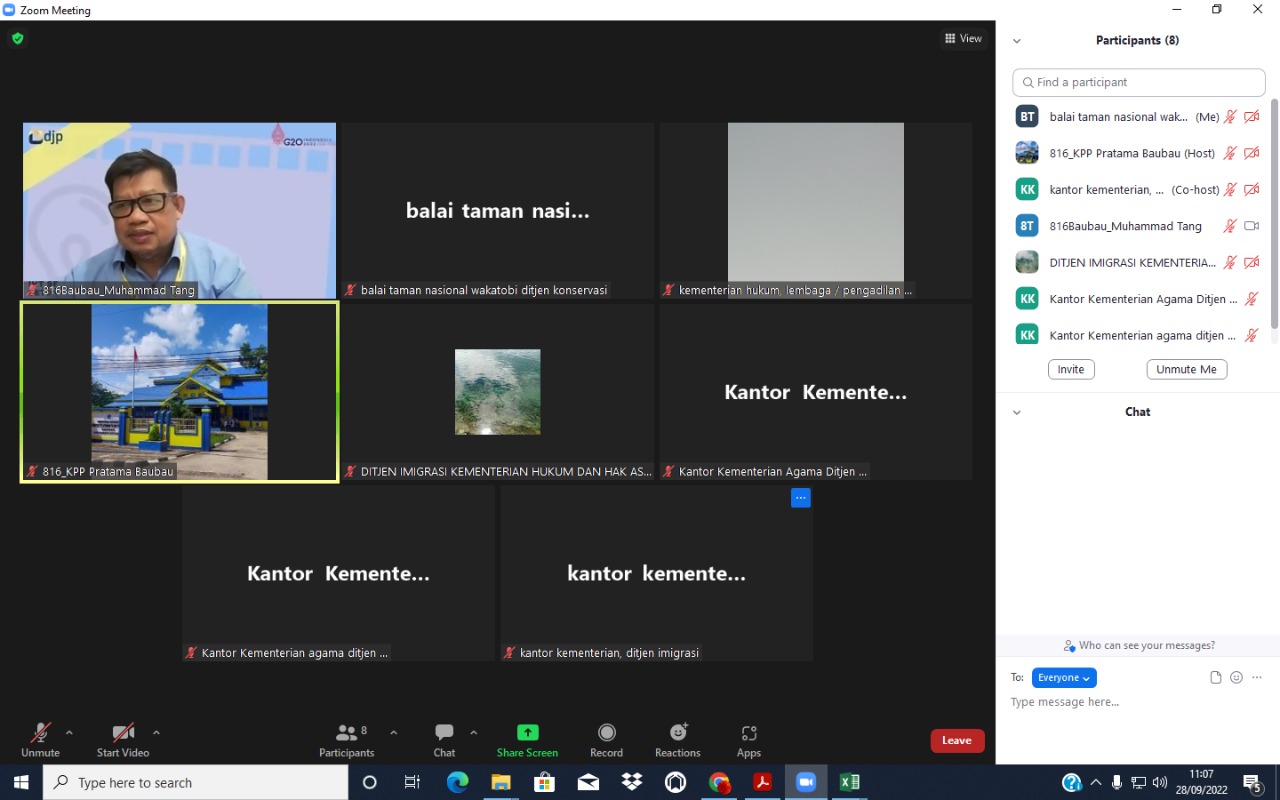1280x800 pixels.
Task: Click the participants list scrollbar
Action: (x=1274, y=210)
